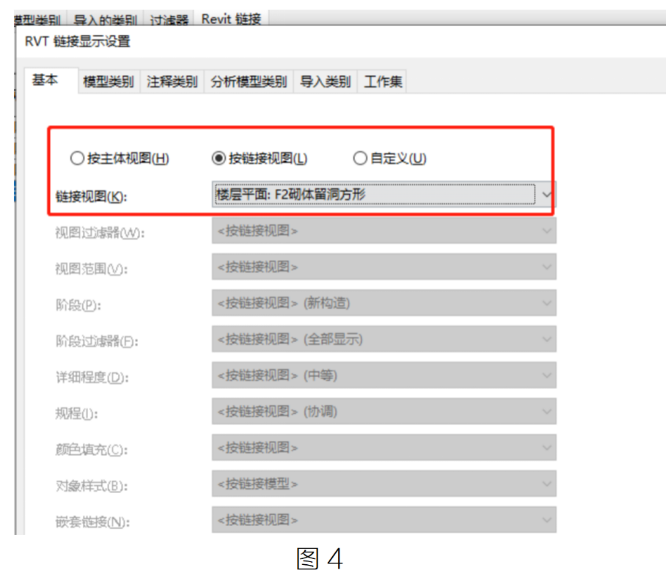Switch to the 注释类别 tab
The image size is (666, 583).
172,81
